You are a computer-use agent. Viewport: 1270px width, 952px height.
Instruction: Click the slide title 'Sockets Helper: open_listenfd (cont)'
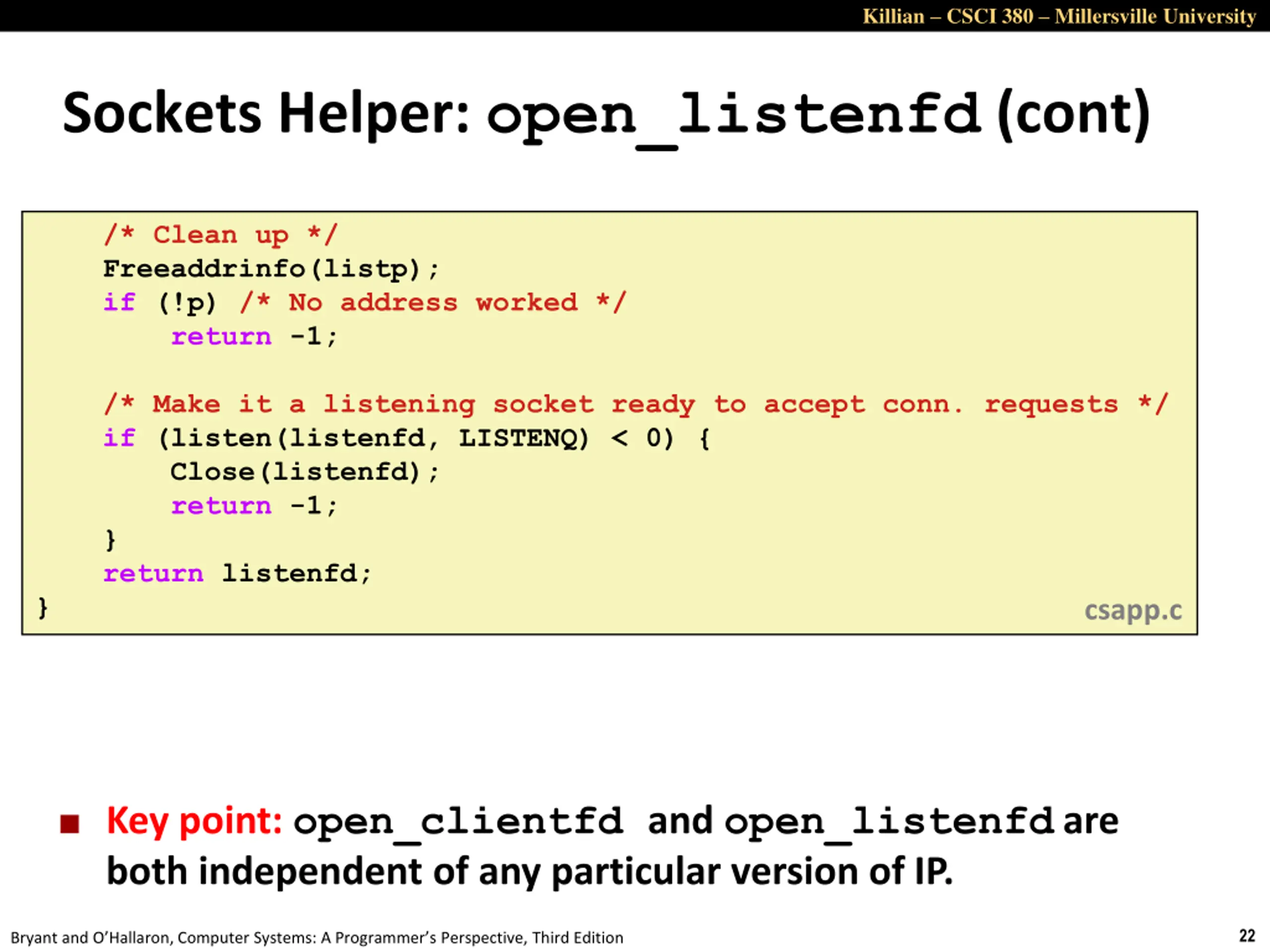(606, 117)
